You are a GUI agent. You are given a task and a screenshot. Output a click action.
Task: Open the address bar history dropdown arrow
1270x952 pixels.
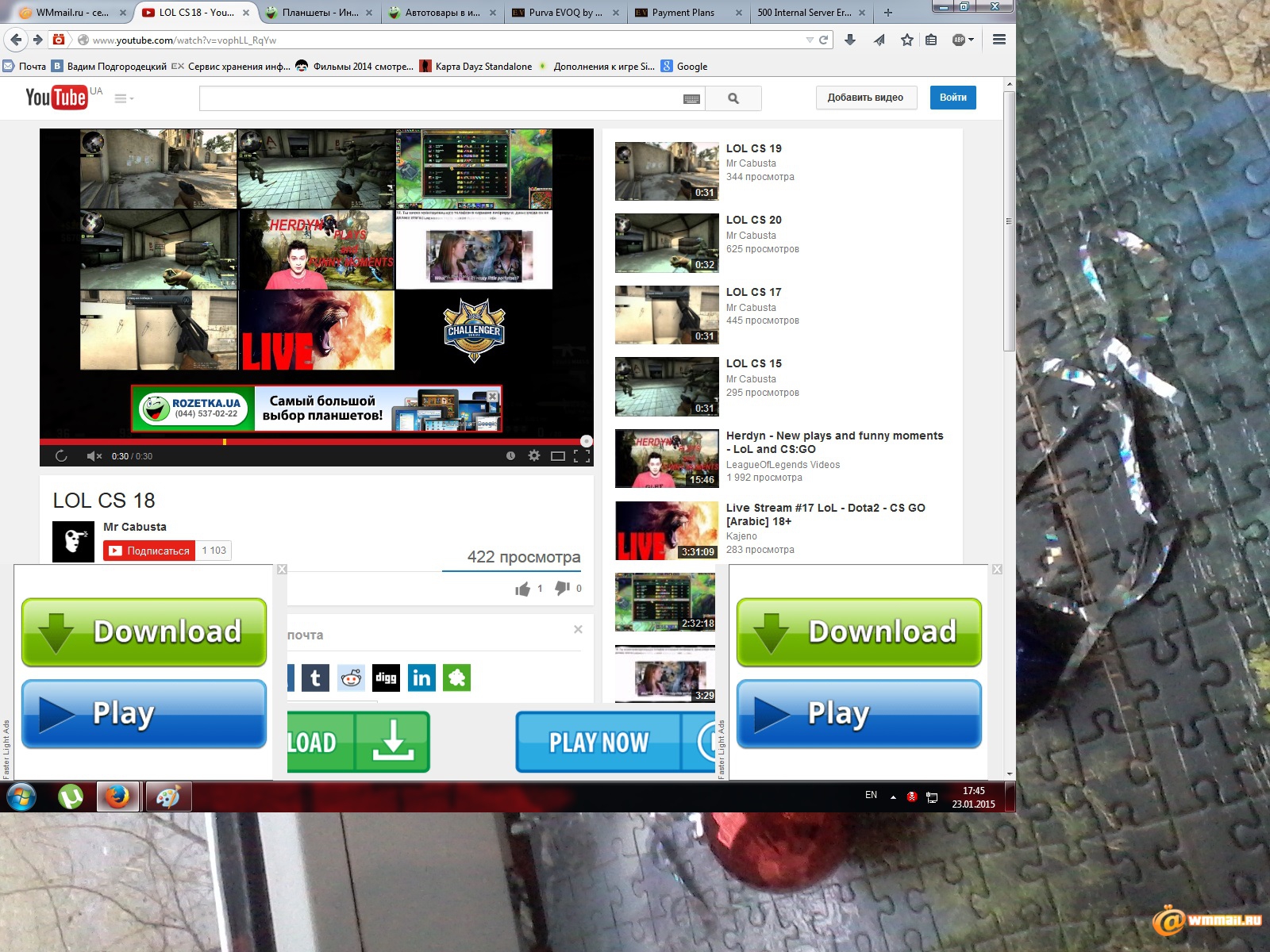point(810,40)
